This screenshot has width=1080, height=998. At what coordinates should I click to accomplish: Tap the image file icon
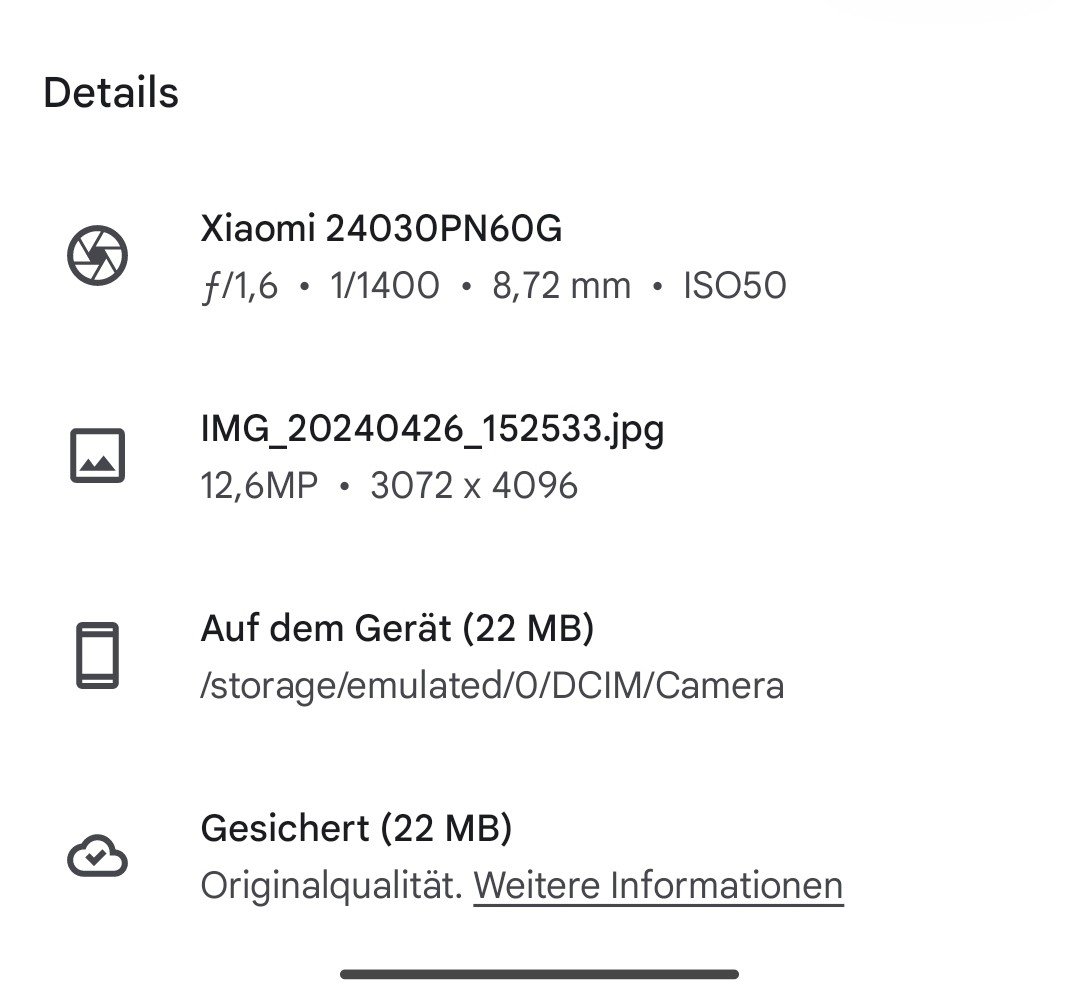(97, 455)
